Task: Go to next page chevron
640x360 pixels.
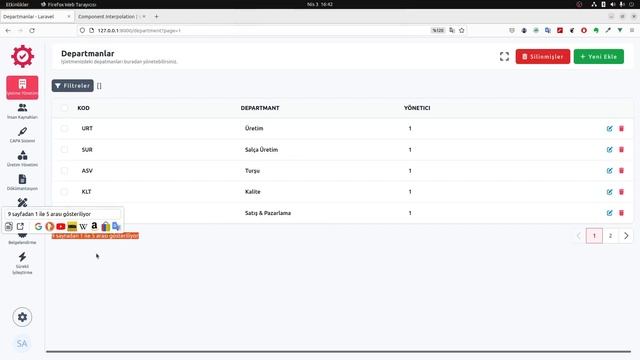Action: click(626, 236)
